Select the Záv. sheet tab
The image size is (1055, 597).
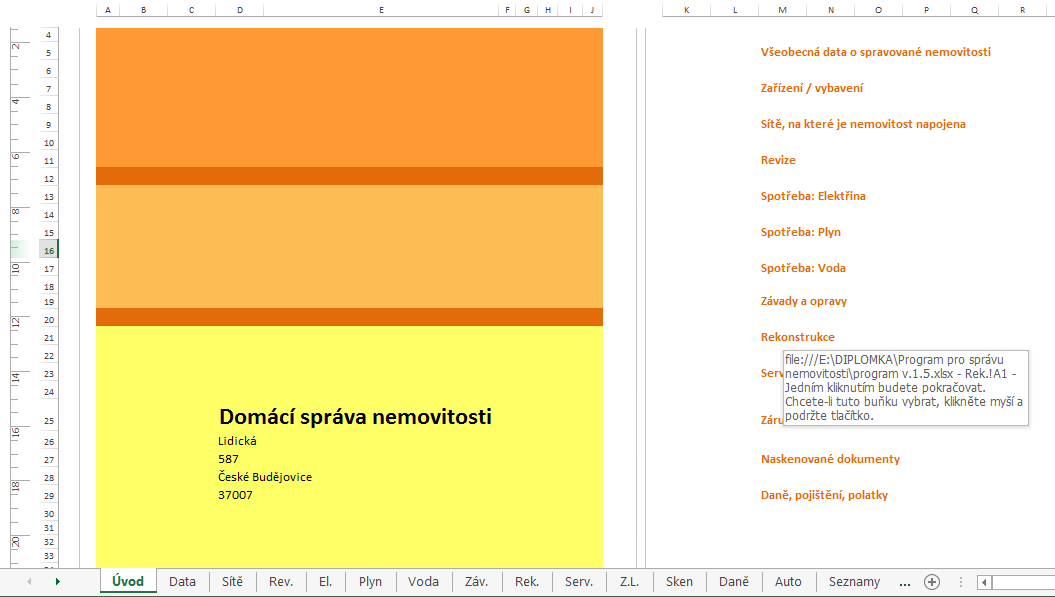pyautogui.click(x=476, y=582)
